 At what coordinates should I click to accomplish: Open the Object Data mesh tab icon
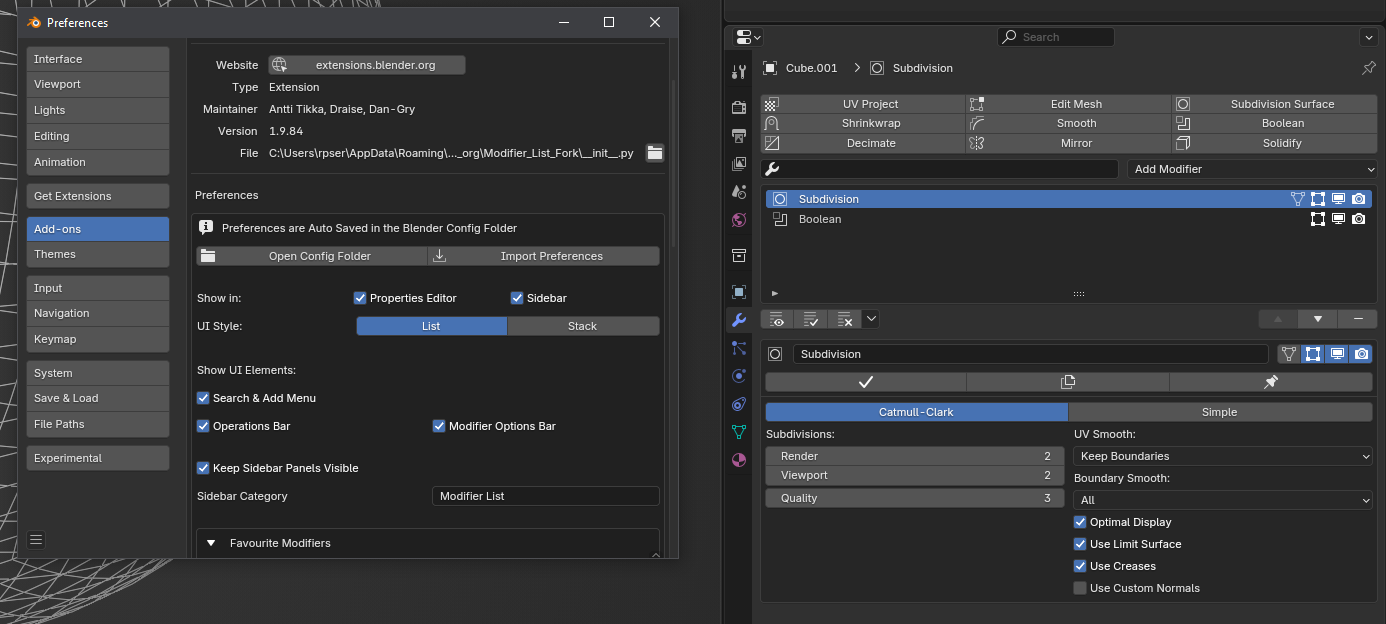pyautogui.click(x=739, y=432)
